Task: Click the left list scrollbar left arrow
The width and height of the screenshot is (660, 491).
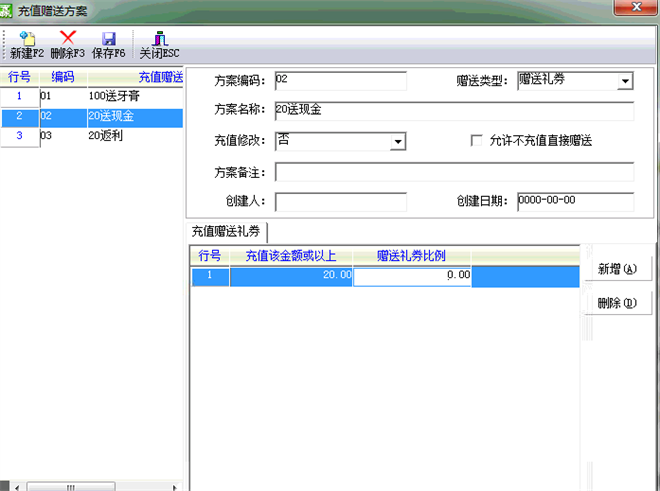Action: (17, 487)
